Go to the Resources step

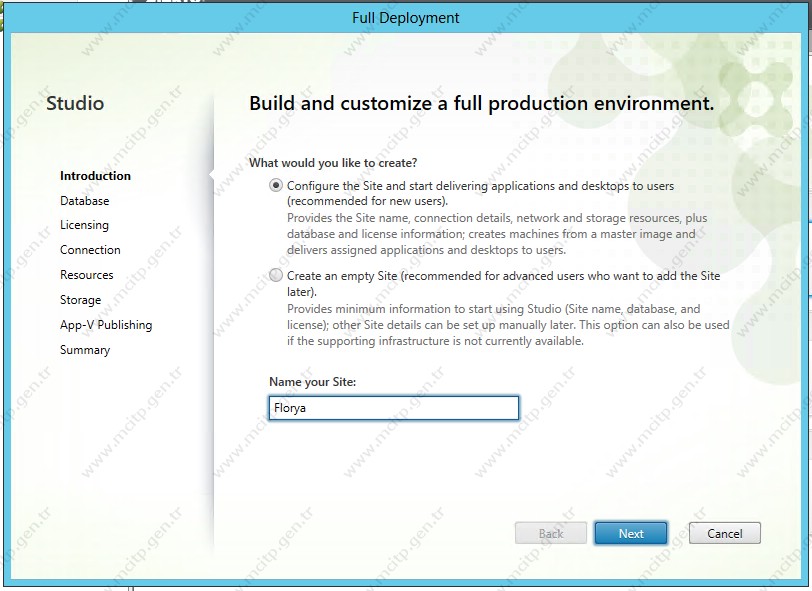[86, 275]
